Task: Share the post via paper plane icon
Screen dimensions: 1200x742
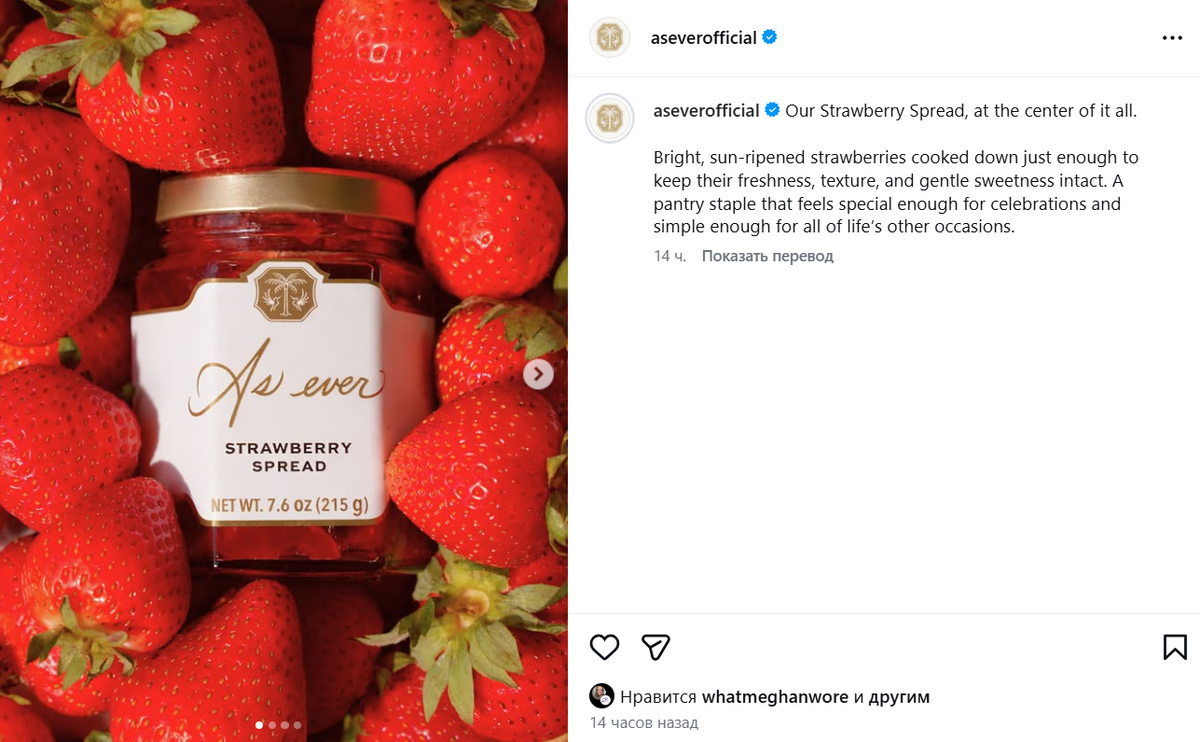Action: [x=655, y=647]
